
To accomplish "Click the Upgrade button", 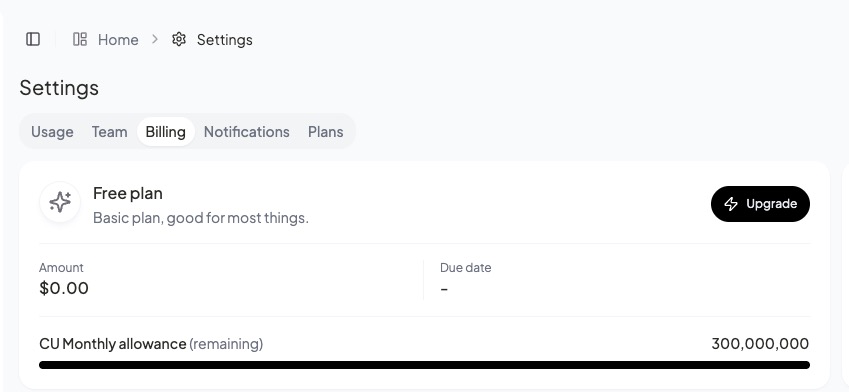I will tap(760, 204).
